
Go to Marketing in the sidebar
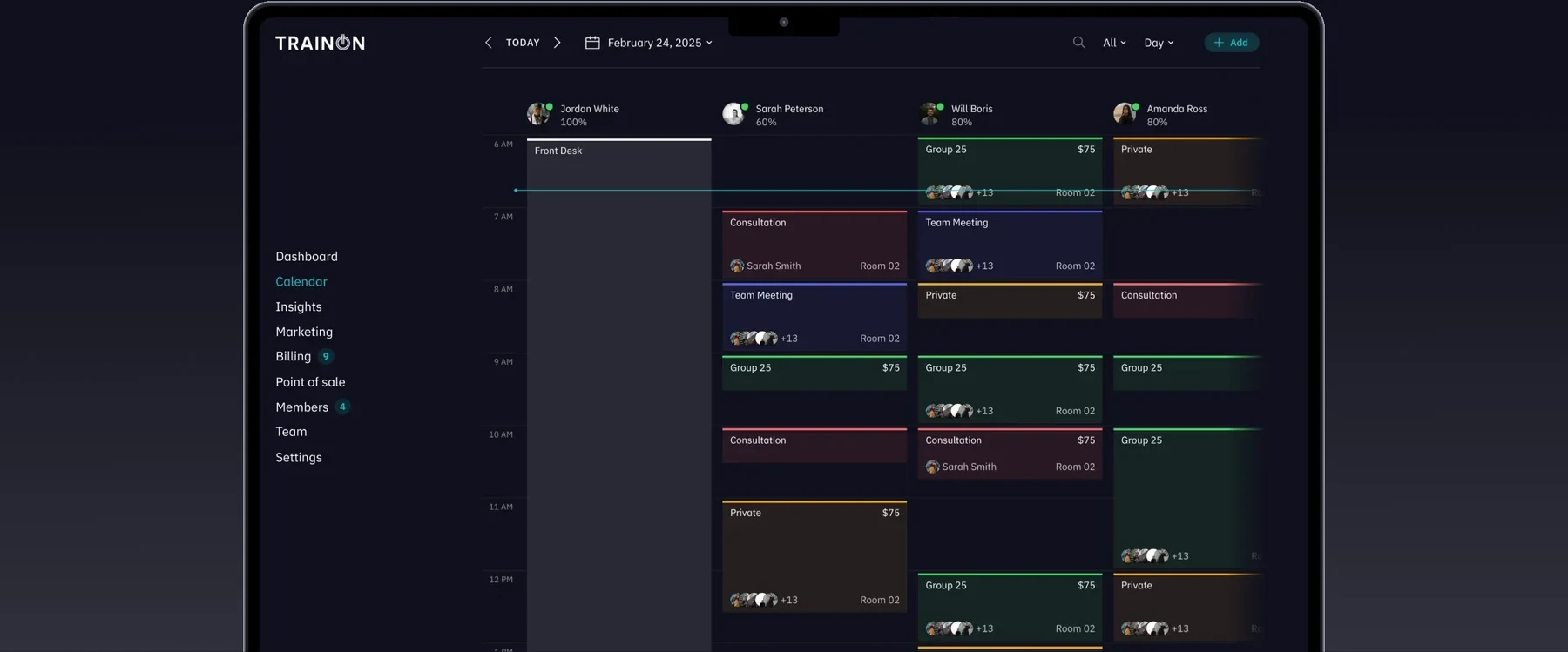pos(304,332)
